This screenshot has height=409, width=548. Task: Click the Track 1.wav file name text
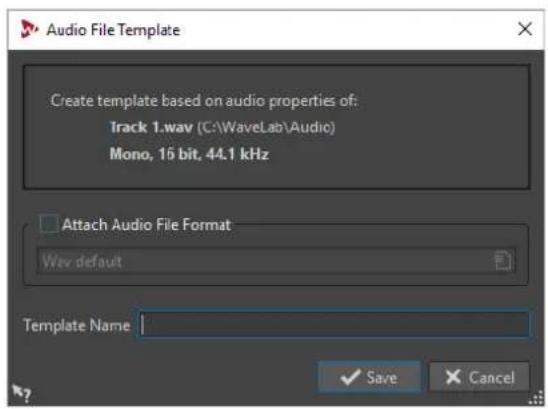click(x=151, y=127)
